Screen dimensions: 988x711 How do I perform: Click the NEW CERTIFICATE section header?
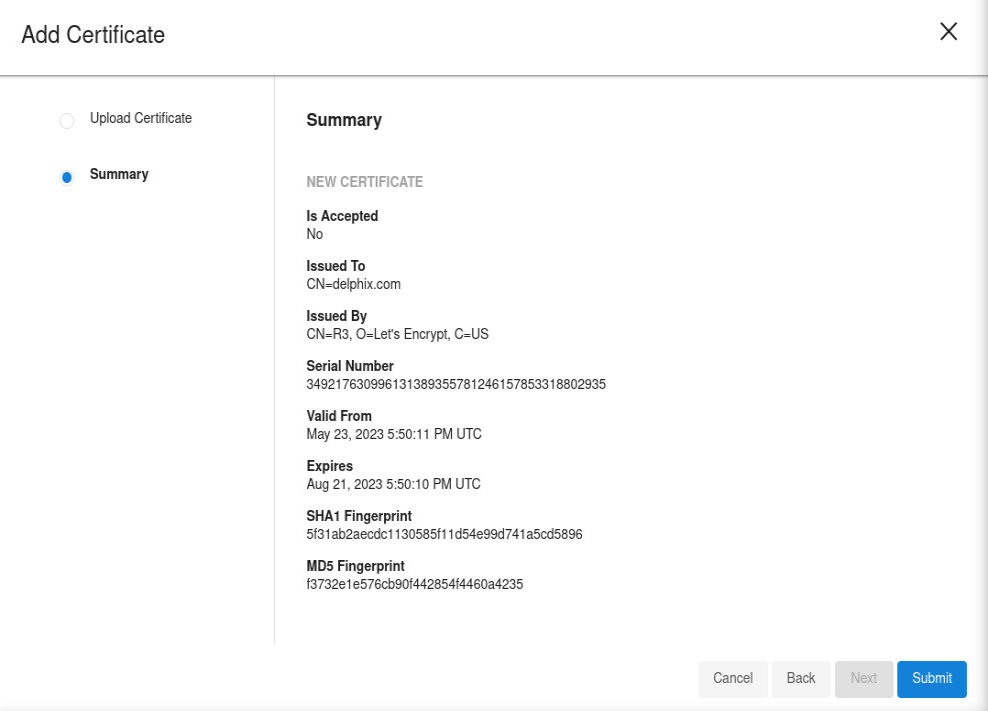tap(364, 182)
